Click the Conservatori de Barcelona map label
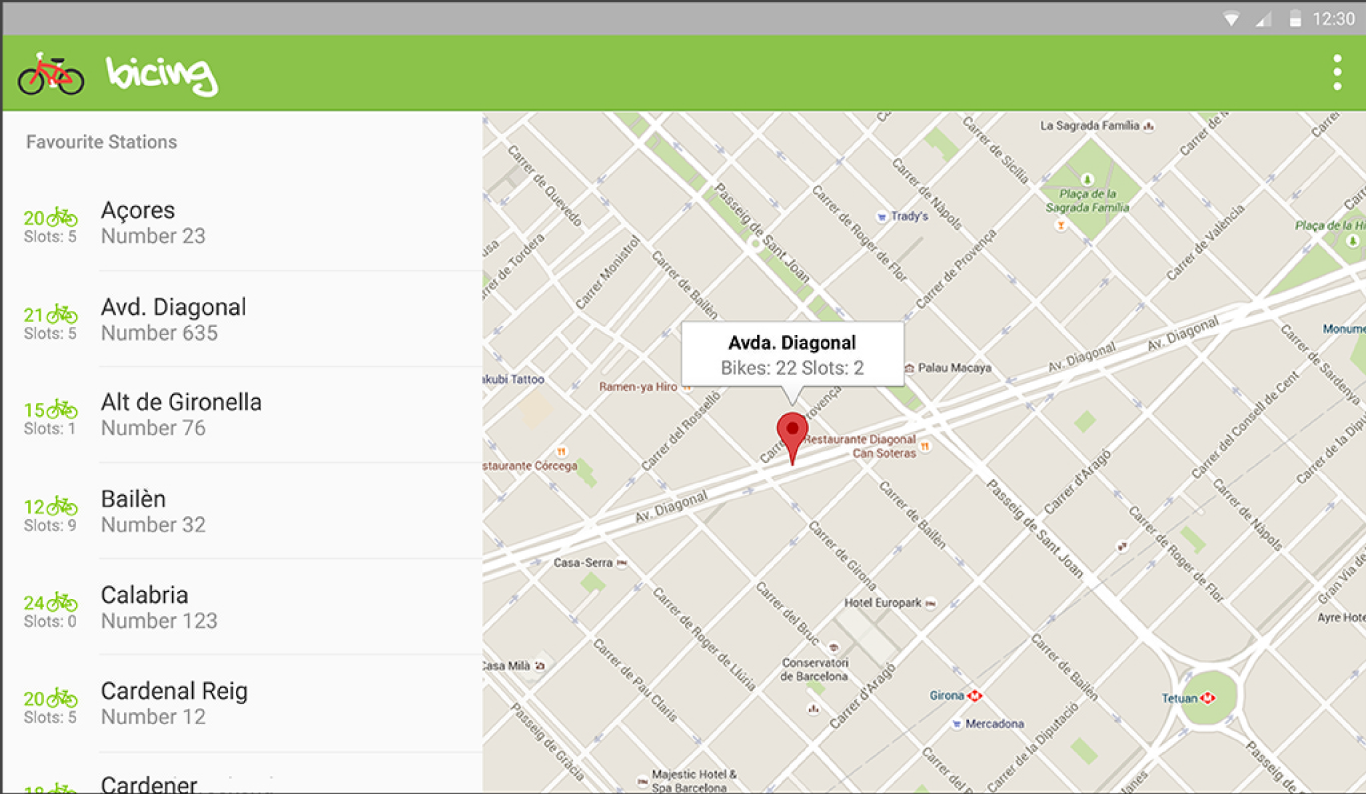This screenshot has height=794, width=1366. click(815, 670)
